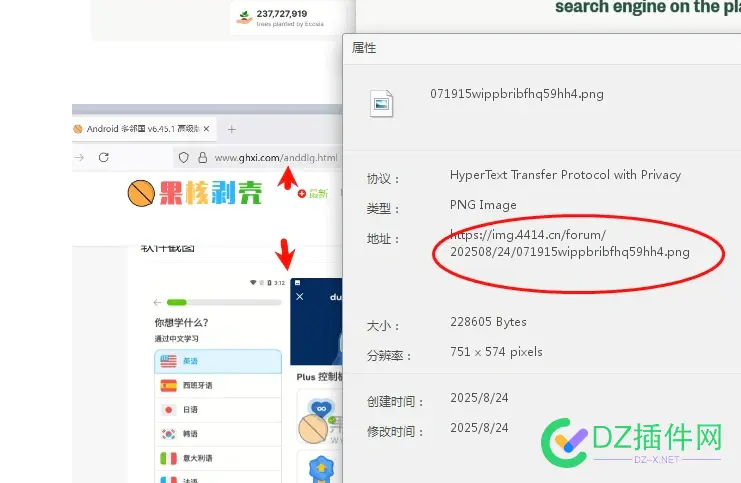Click the Ecosia tree counter 237,727,919
The width and height of the screenshot is (741, 483).
pyautogui.click(x=282, y=14)
